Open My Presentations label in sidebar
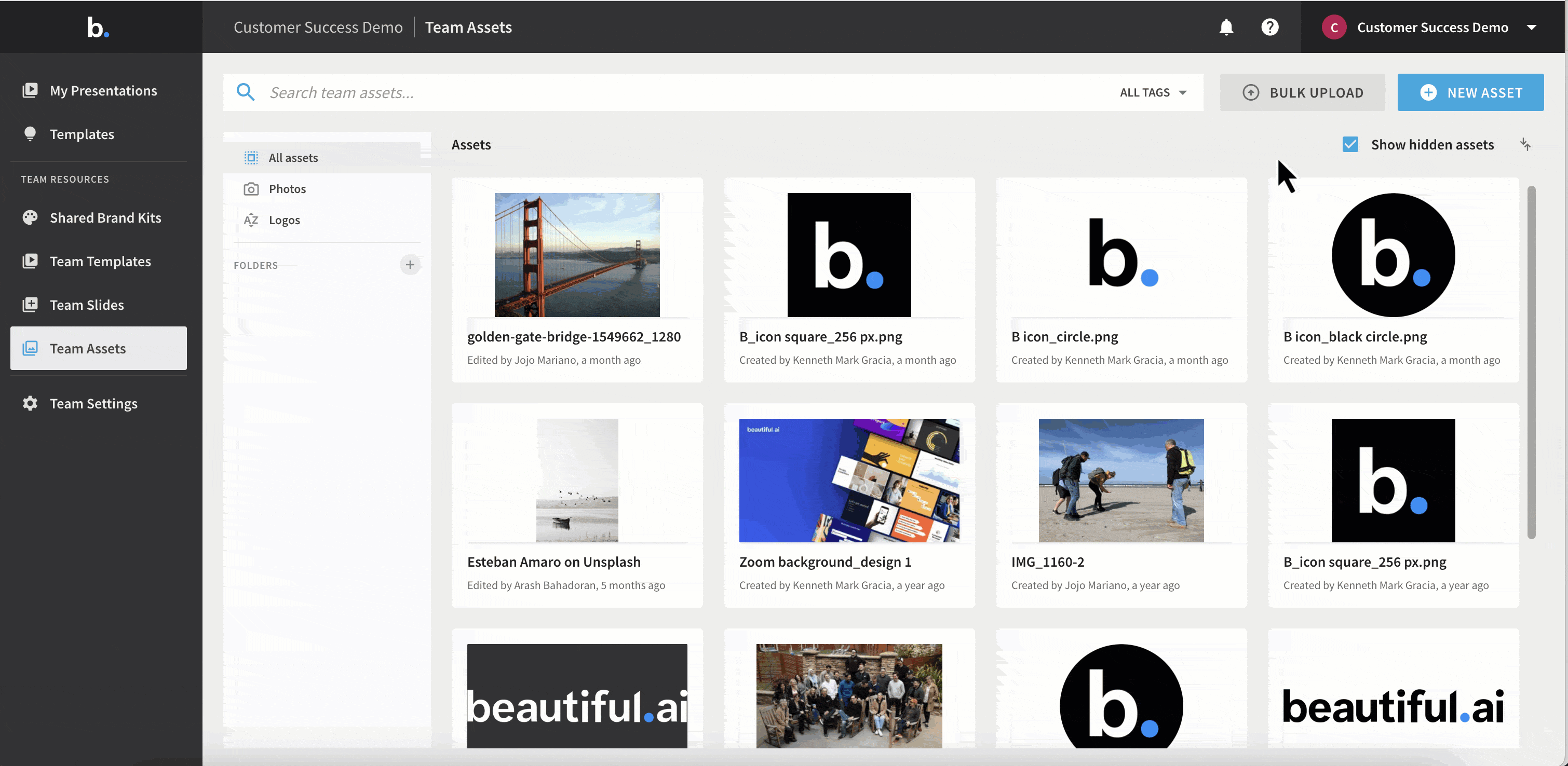 [x=103, y=91]
